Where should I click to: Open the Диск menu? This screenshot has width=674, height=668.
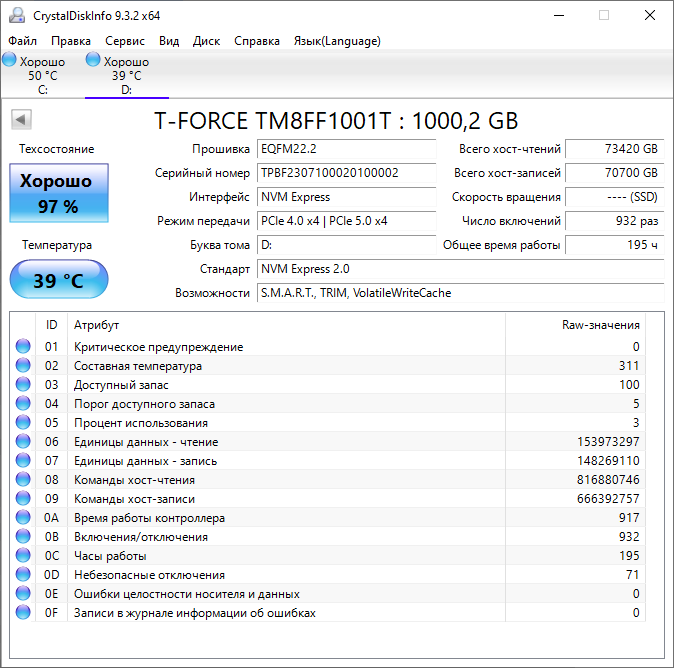point(206,41)
